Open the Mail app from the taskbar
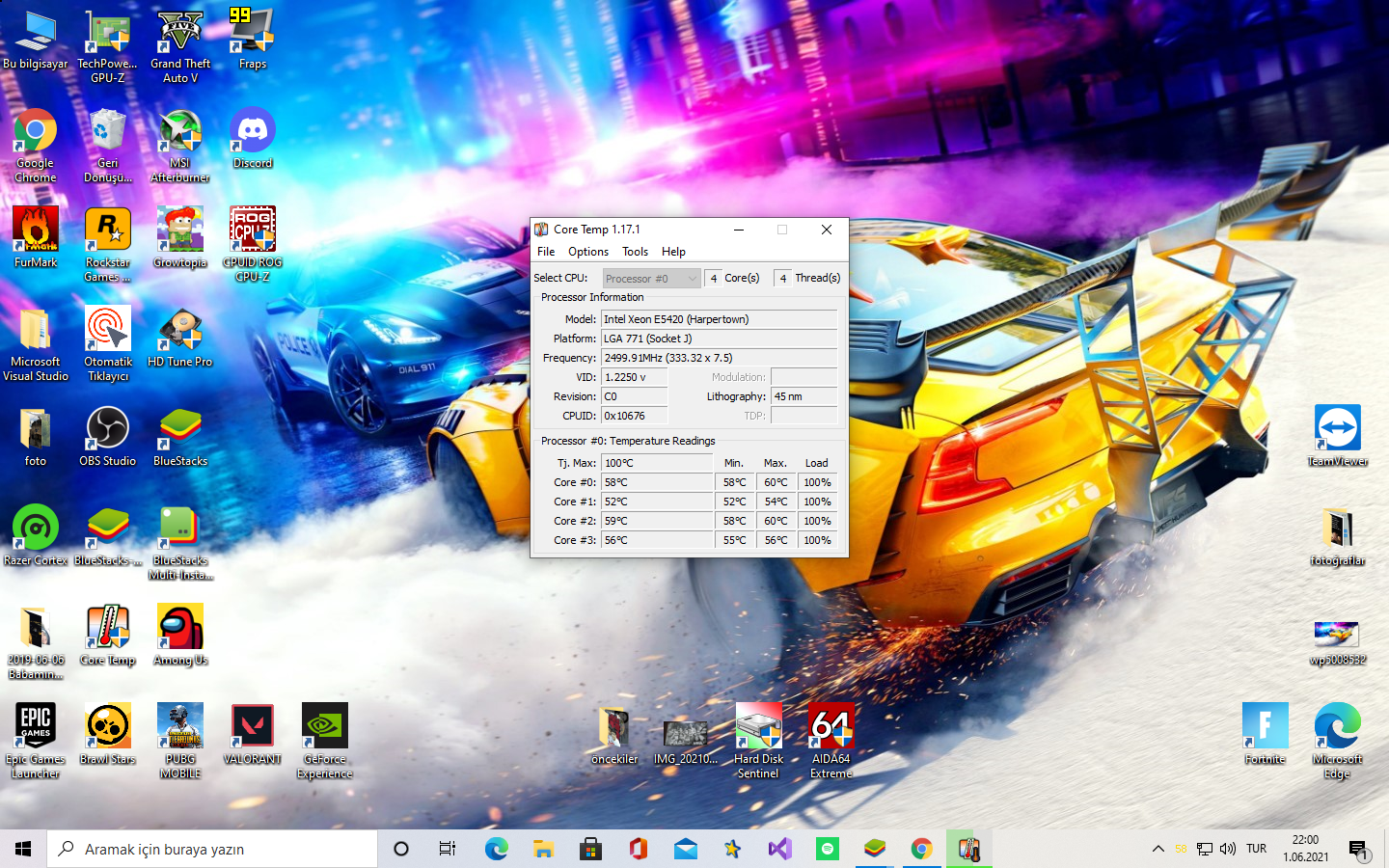 [685, 849]
